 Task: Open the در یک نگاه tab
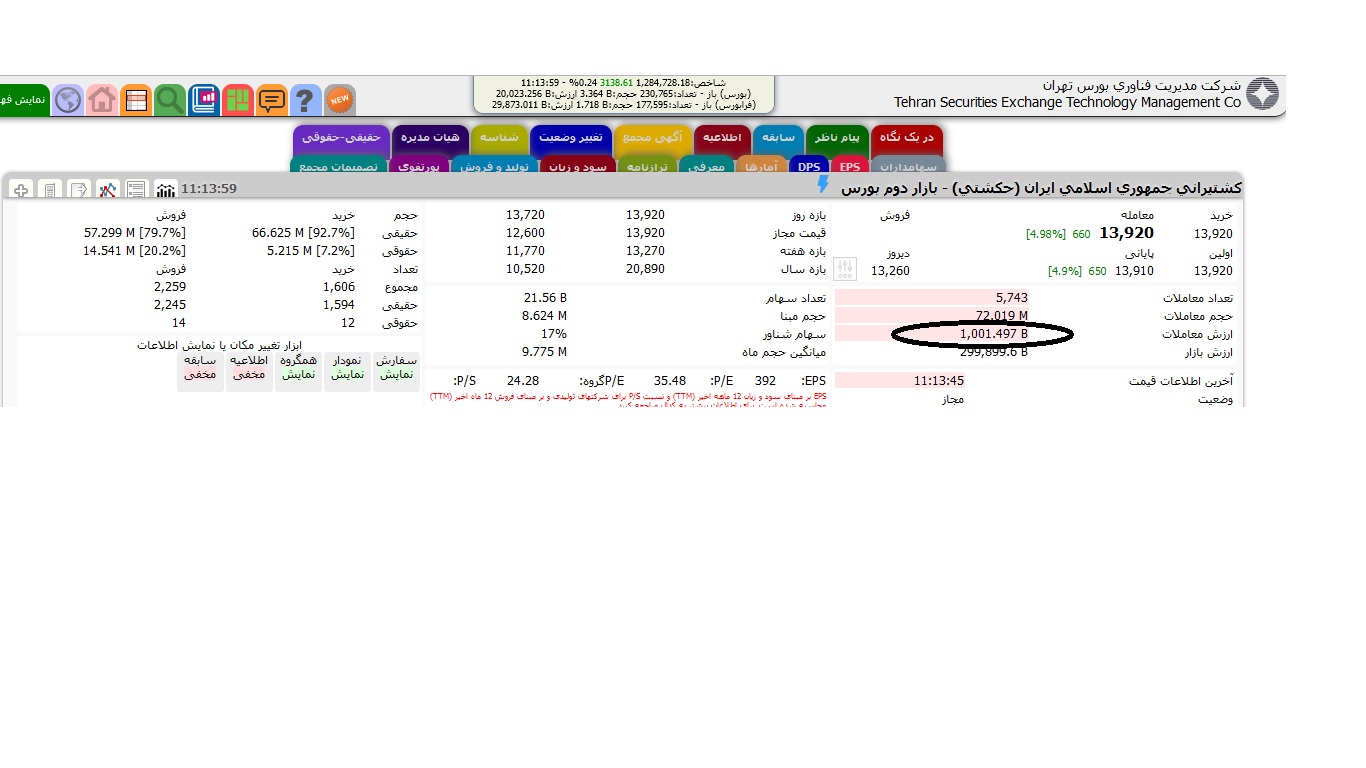pyautogui.click(x=907, y=138)
